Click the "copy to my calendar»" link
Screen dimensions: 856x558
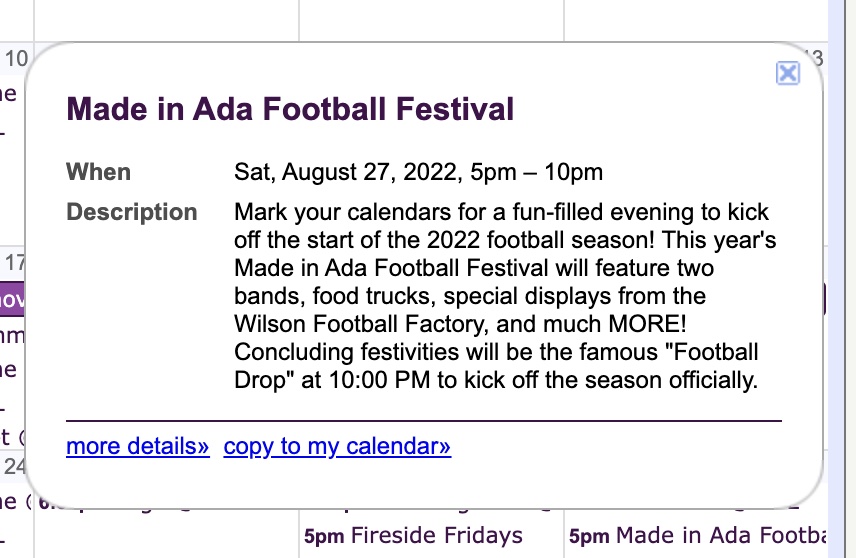tap(337, 446)
